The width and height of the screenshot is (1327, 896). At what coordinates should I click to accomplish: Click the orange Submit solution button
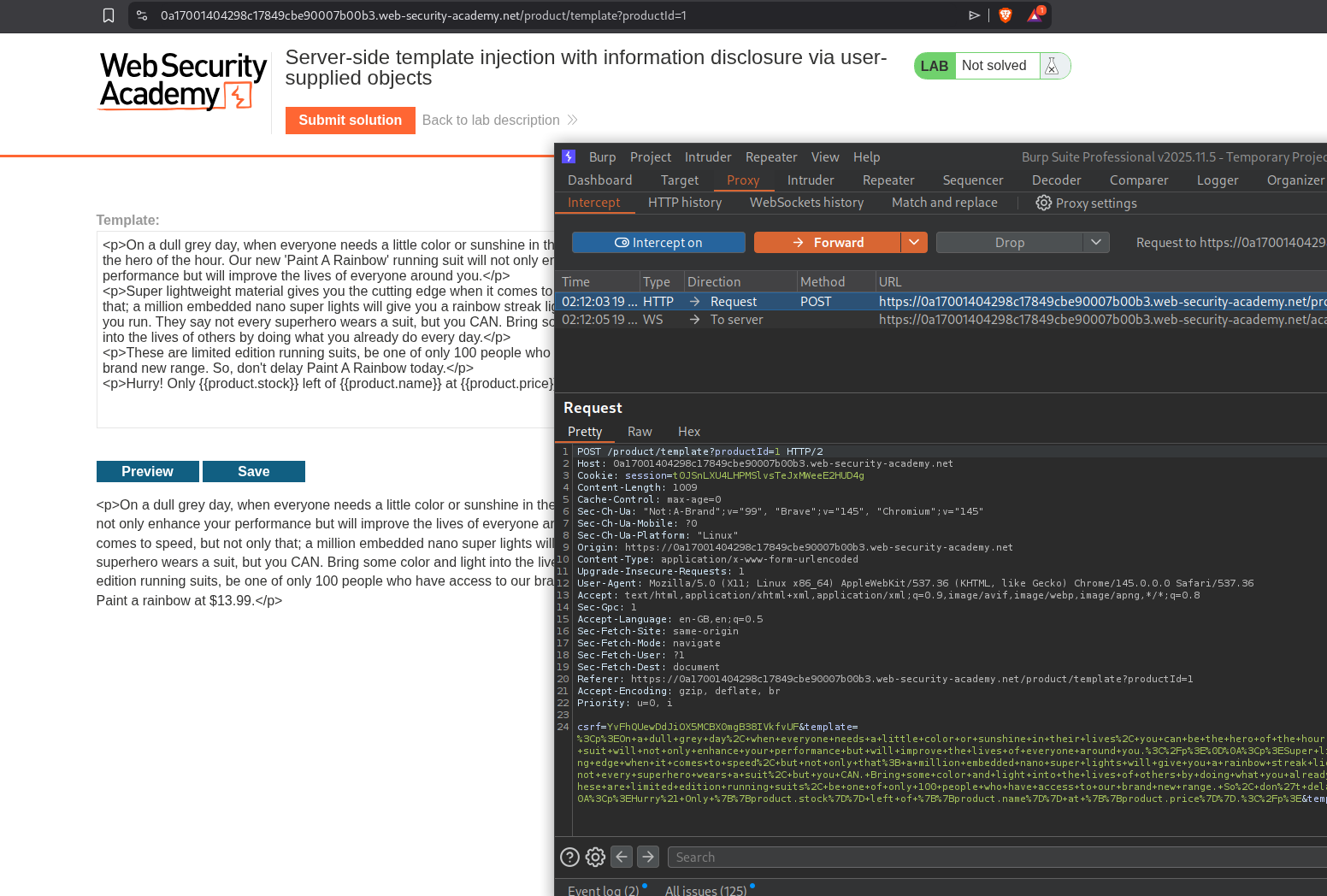click(x=350, y=121)
